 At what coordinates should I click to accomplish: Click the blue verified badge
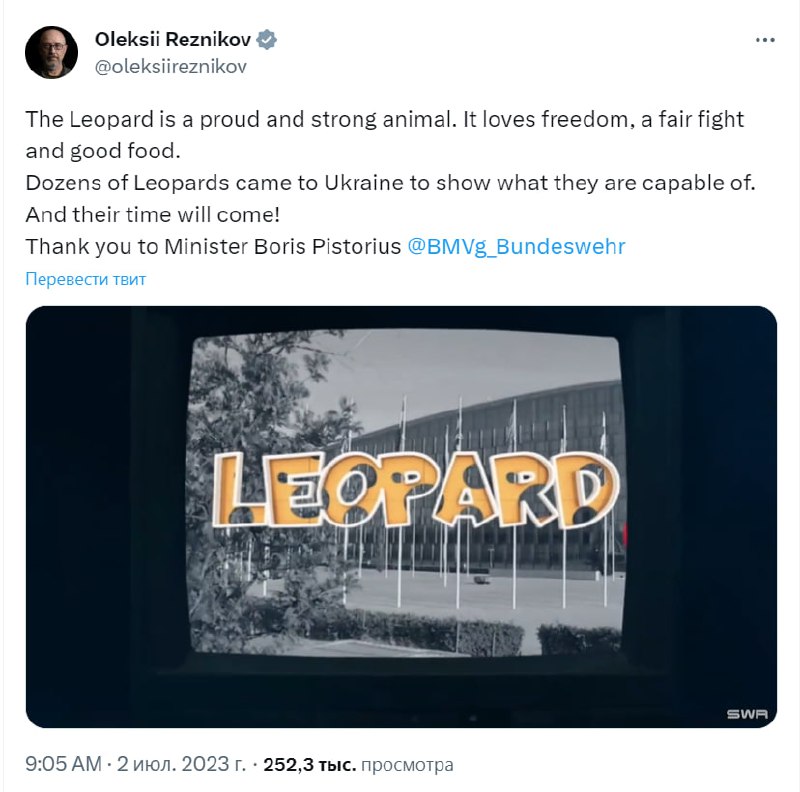pos(268,40)
